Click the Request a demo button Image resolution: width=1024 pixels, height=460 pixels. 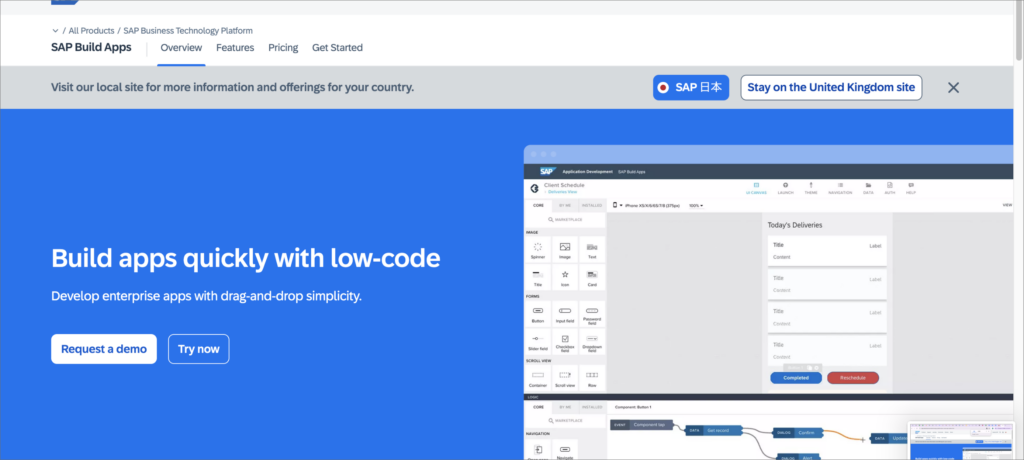point(104,349)
